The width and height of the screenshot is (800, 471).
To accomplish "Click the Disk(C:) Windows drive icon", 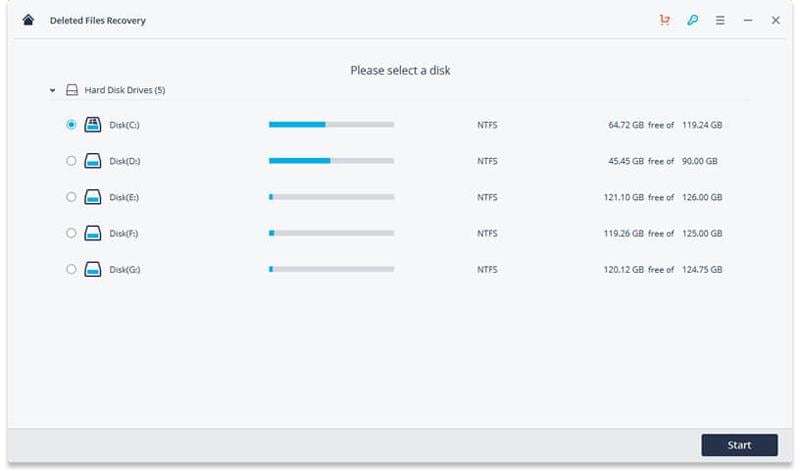I will click(93, 125).
